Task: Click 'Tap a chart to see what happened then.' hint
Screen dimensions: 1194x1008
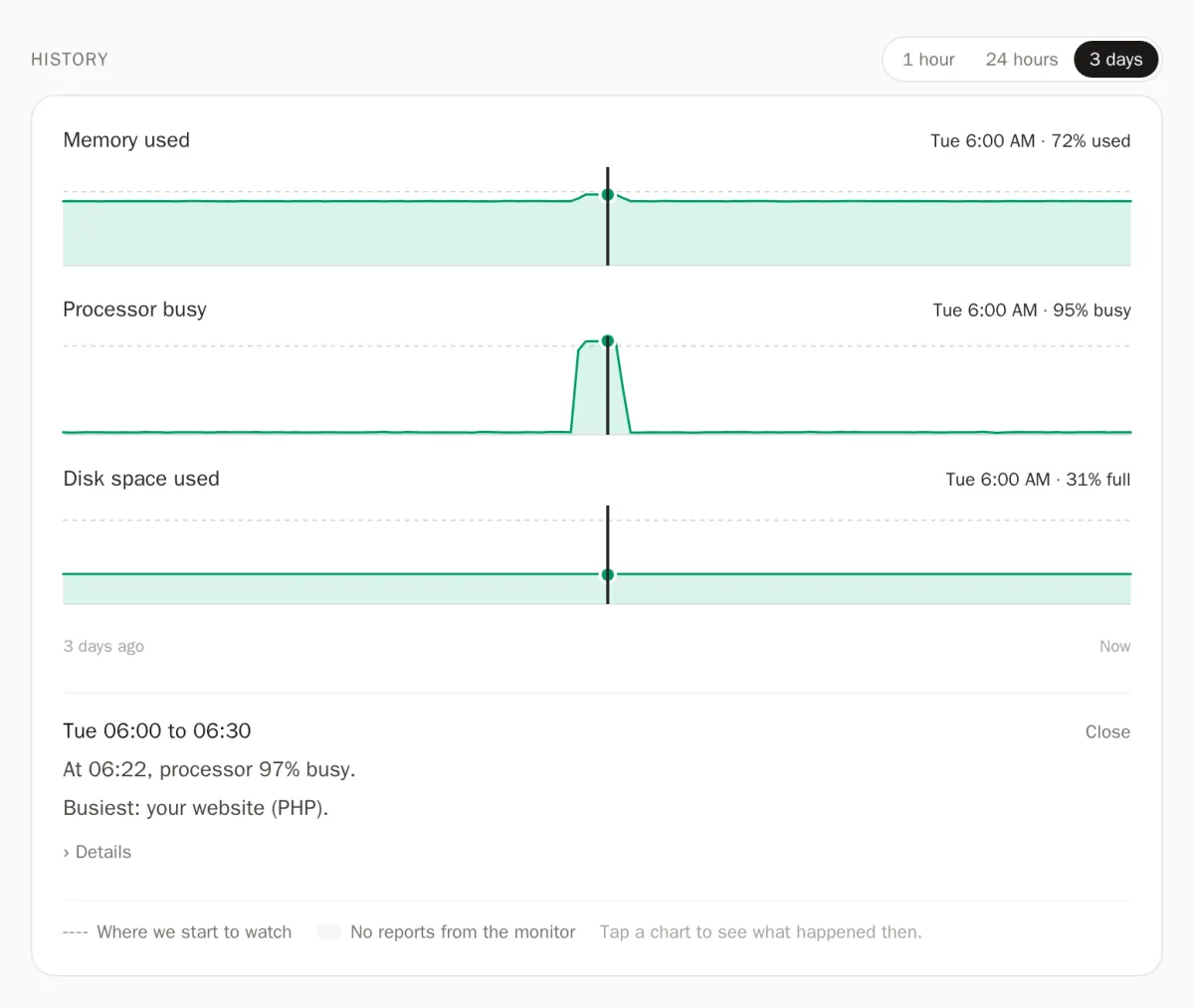Action: pyautogui.click(x=761, y=932)
